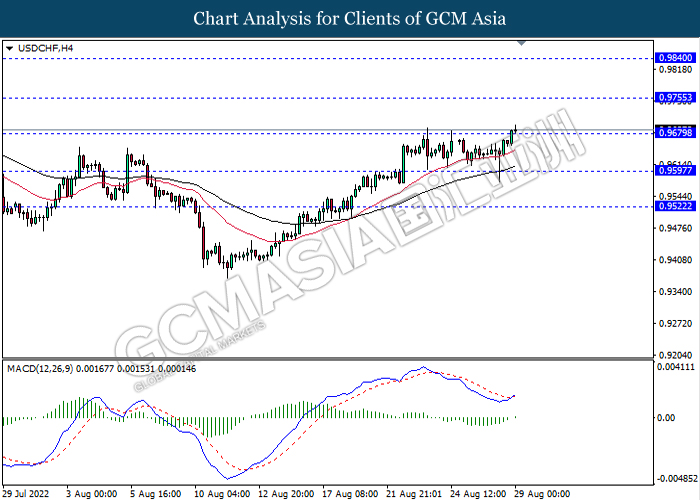Click the 0.93400 price axis value
The image size is (700, 500).
[x=675, y=292]
